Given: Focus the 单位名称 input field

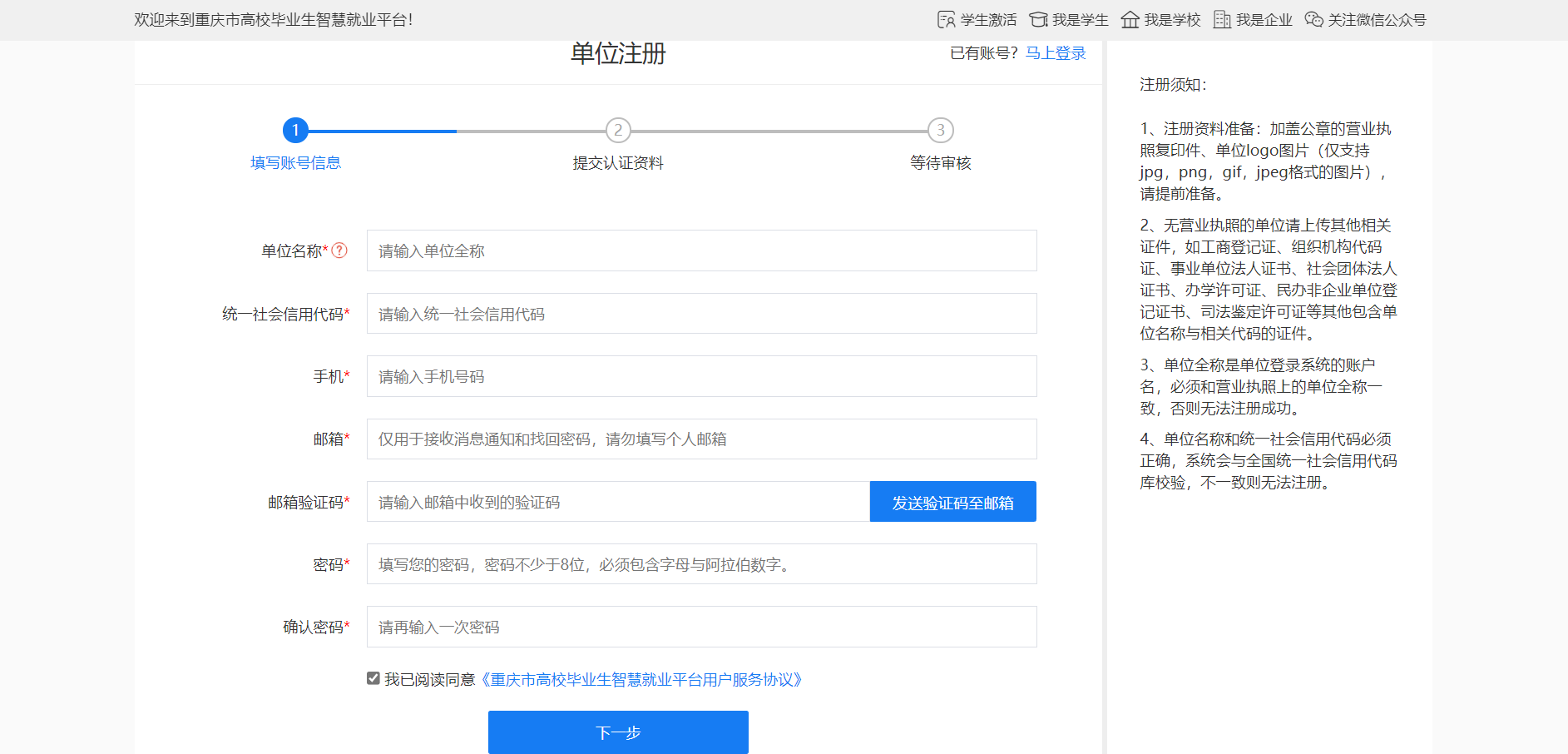Looking at the screenshot, I should tap(701, 251).
